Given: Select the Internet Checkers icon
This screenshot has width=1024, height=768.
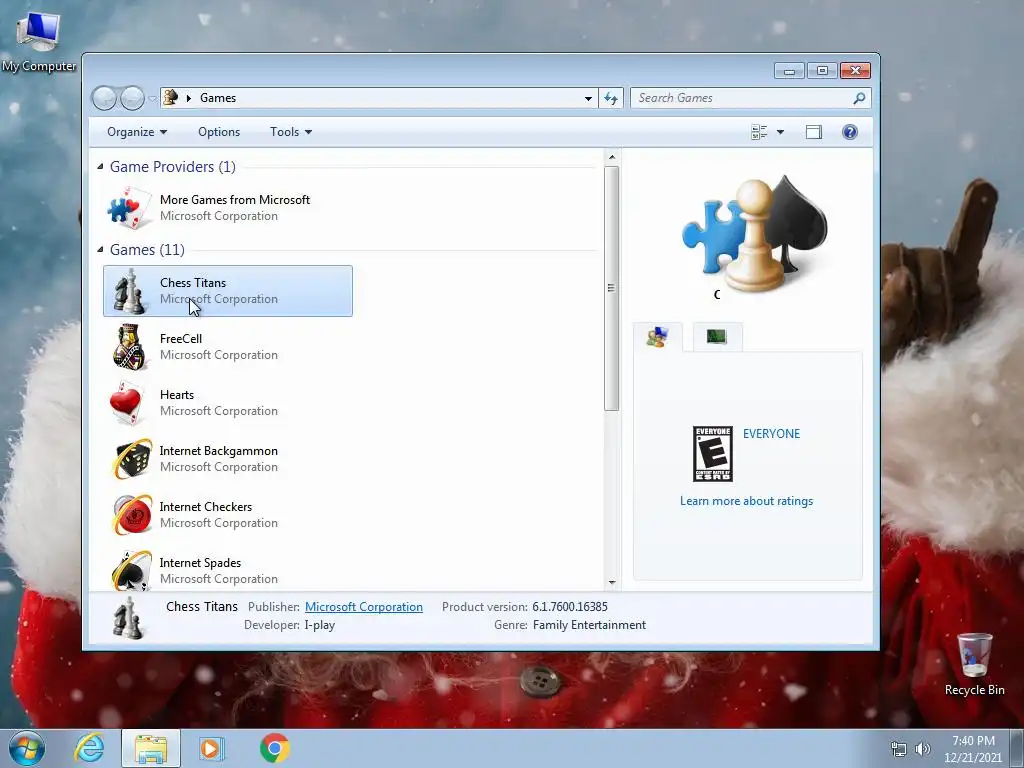Looking at the screenshot, I should (132, 515).
